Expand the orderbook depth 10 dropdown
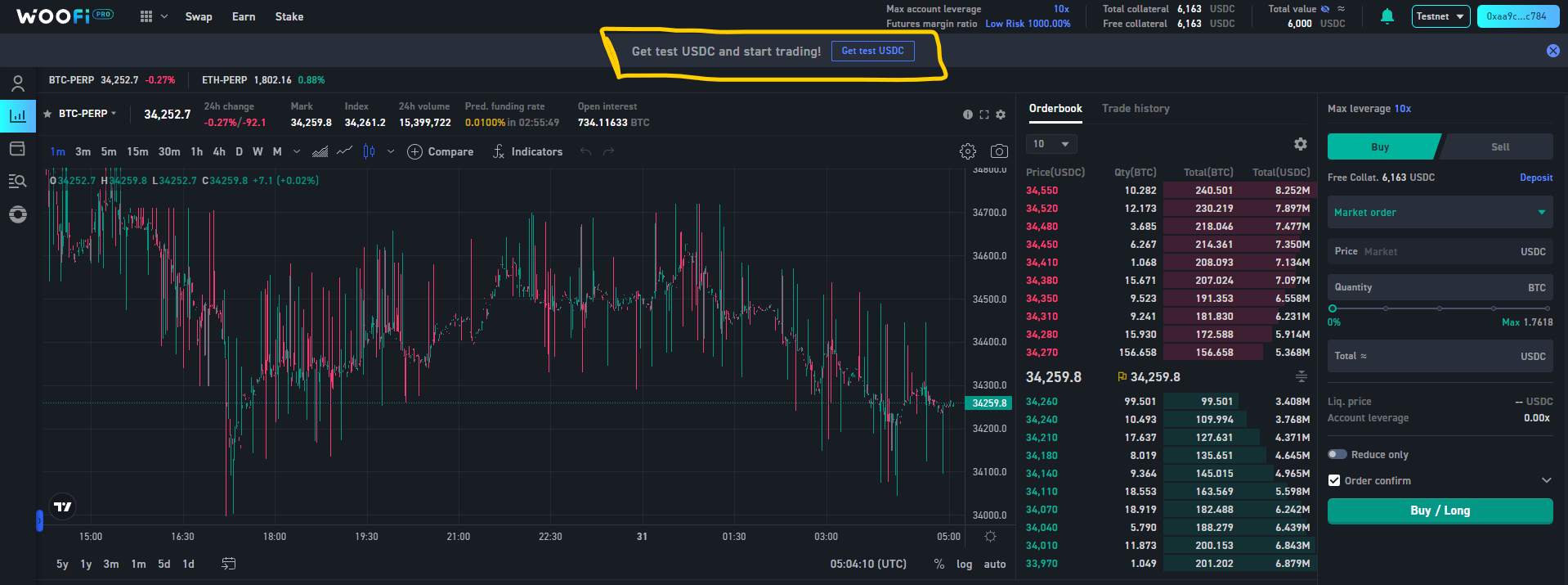 (x=1051, y=144)
